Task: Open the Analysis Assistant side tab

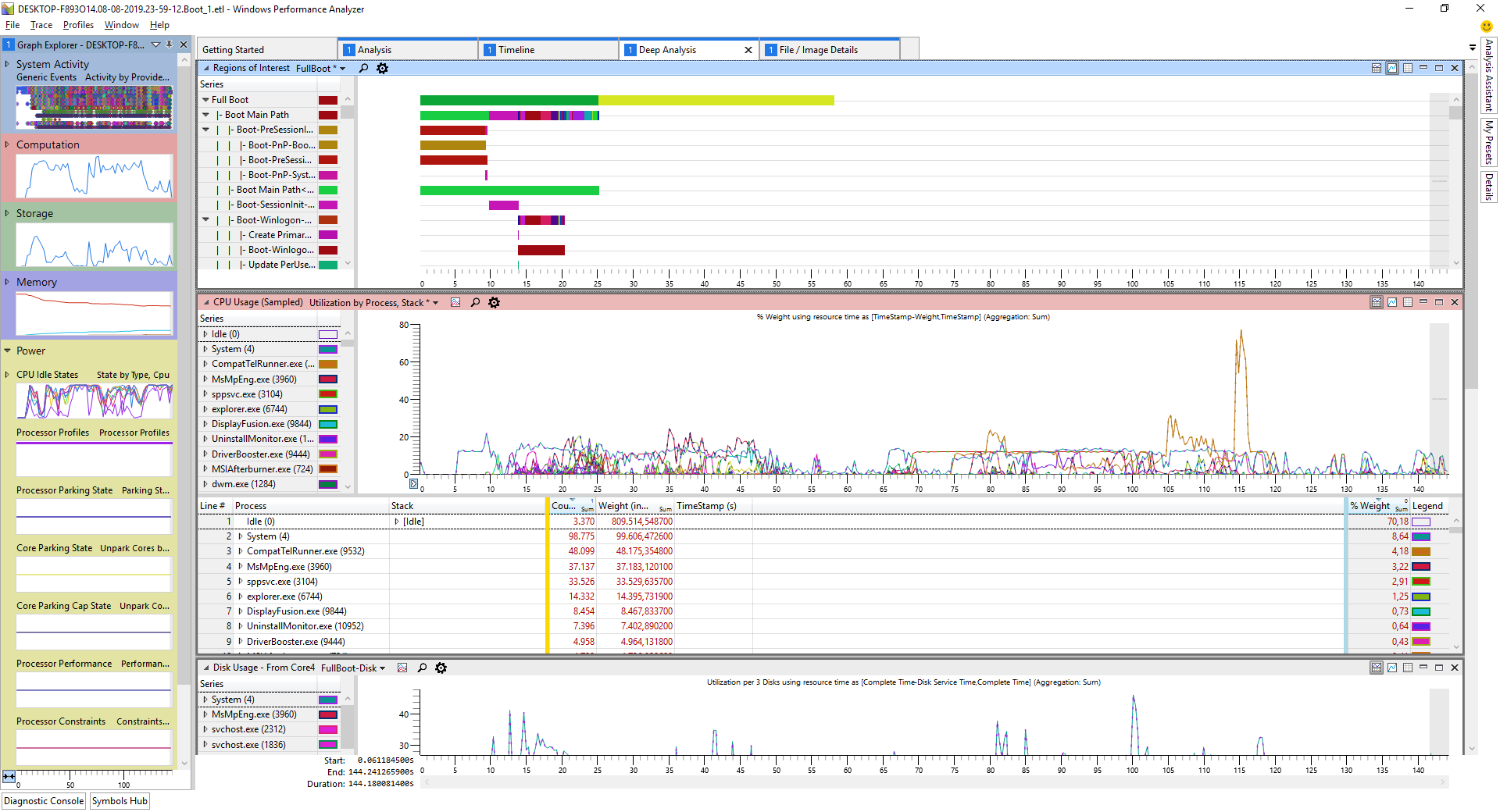Action: pos(1489,75)
